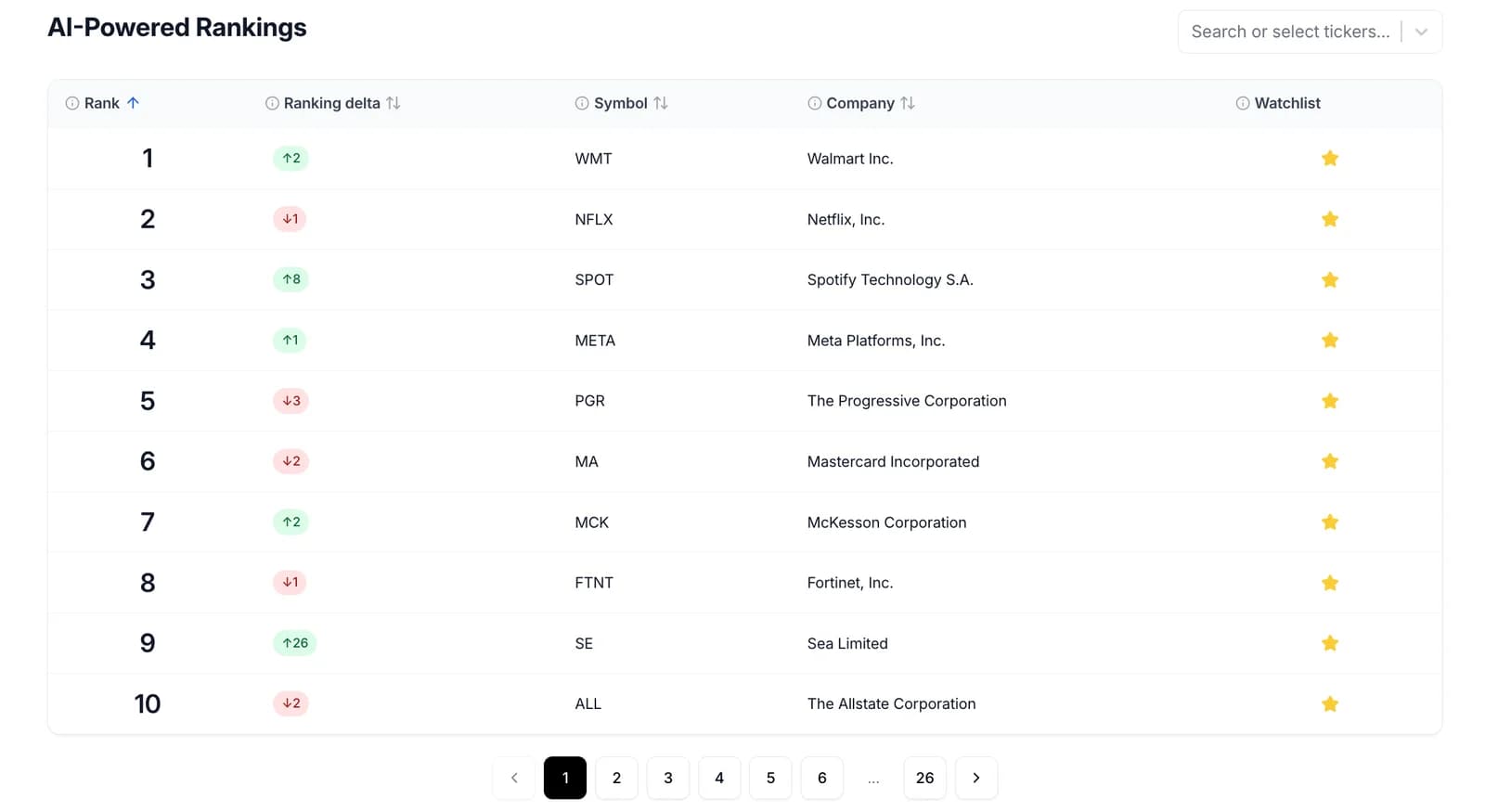Viewport: 1485px width, 812px height.
Task: Click the info icon beside Rank header
Action: point(71,103)
